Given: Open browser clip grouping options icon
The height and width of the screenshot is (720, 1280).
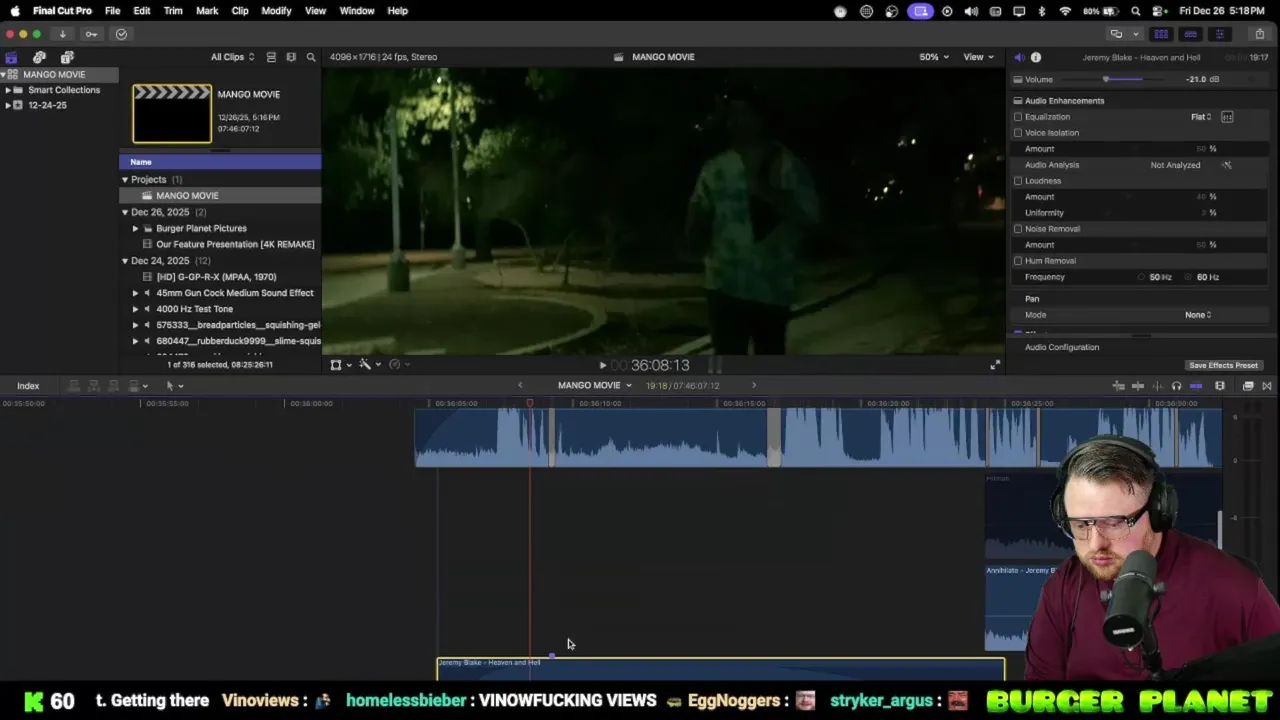Looking at the screenshot, I should 291,57.
